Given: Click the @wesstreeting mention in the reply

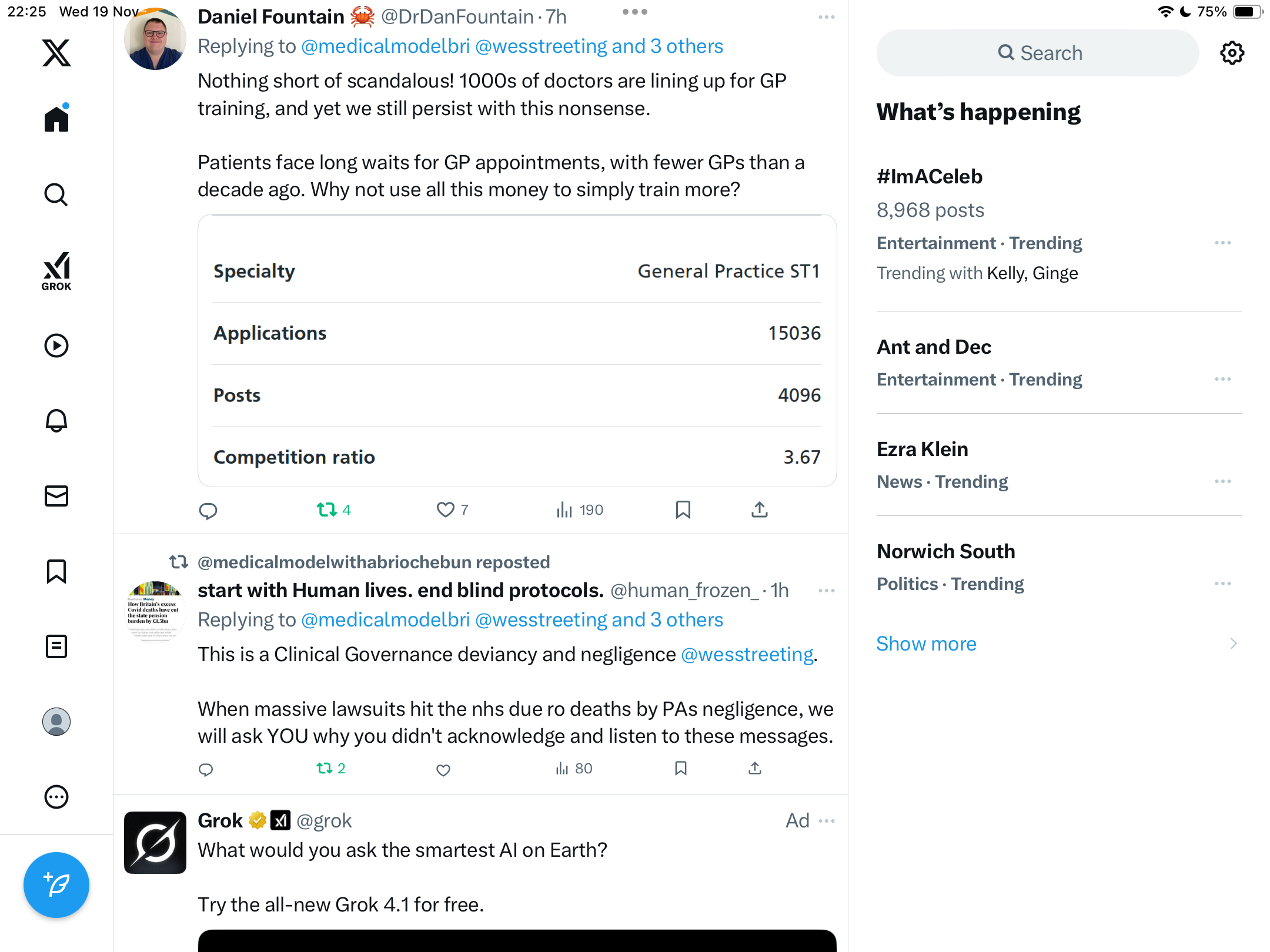Looking at the screenshot, I should click(x=747, y=655).
